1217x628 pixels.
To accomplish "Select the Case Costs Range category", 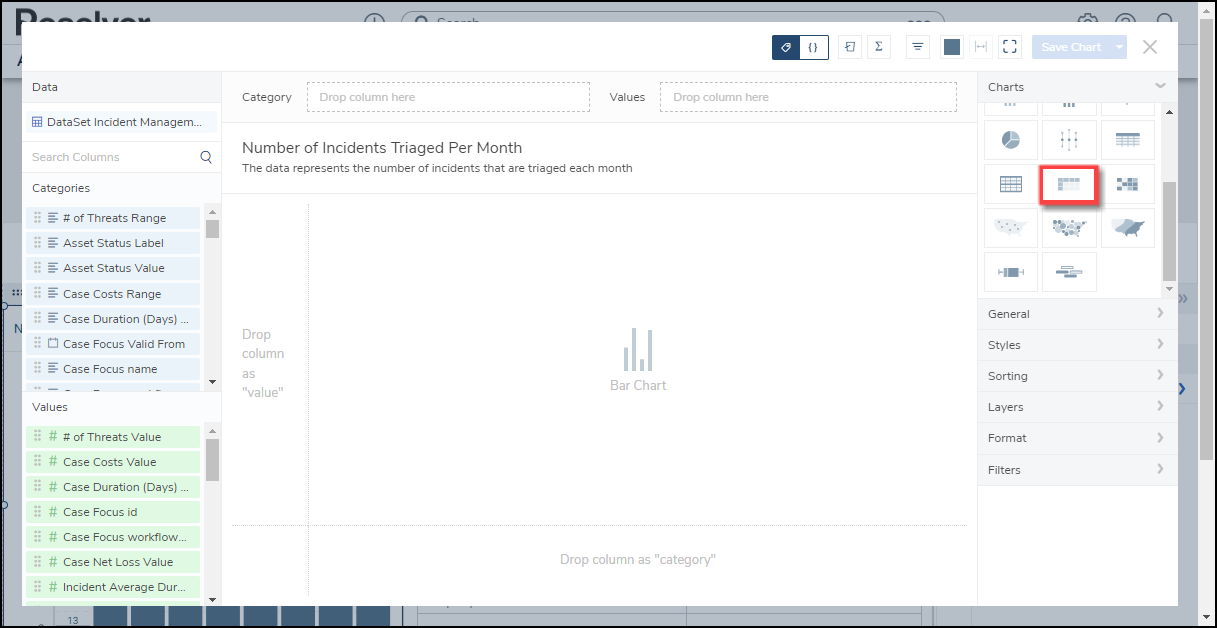I will pyautogui.click(x=113, y=294).
